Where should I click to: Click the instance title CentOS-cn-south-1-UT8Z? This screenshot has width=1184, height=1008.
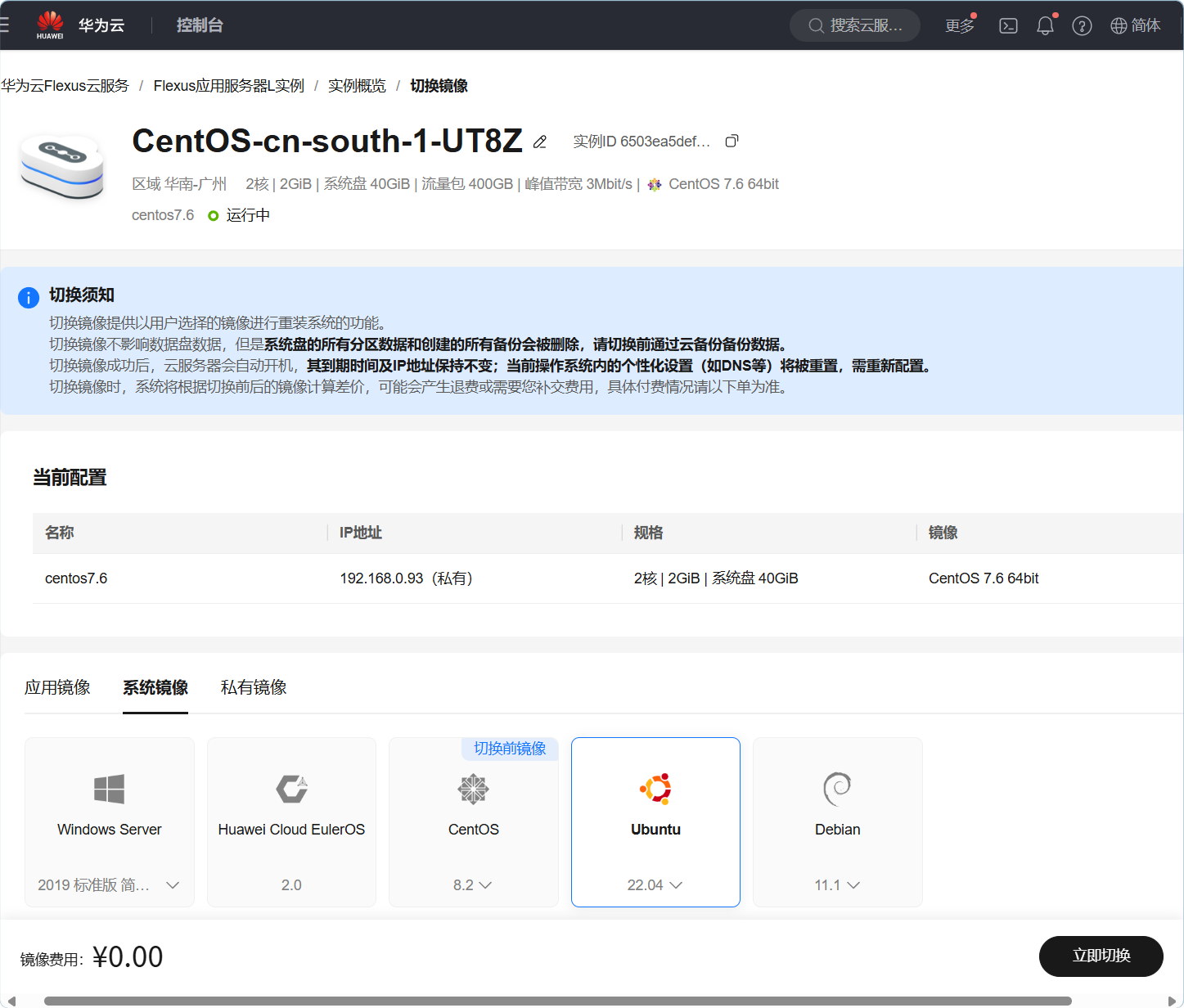tap(327, 141)
